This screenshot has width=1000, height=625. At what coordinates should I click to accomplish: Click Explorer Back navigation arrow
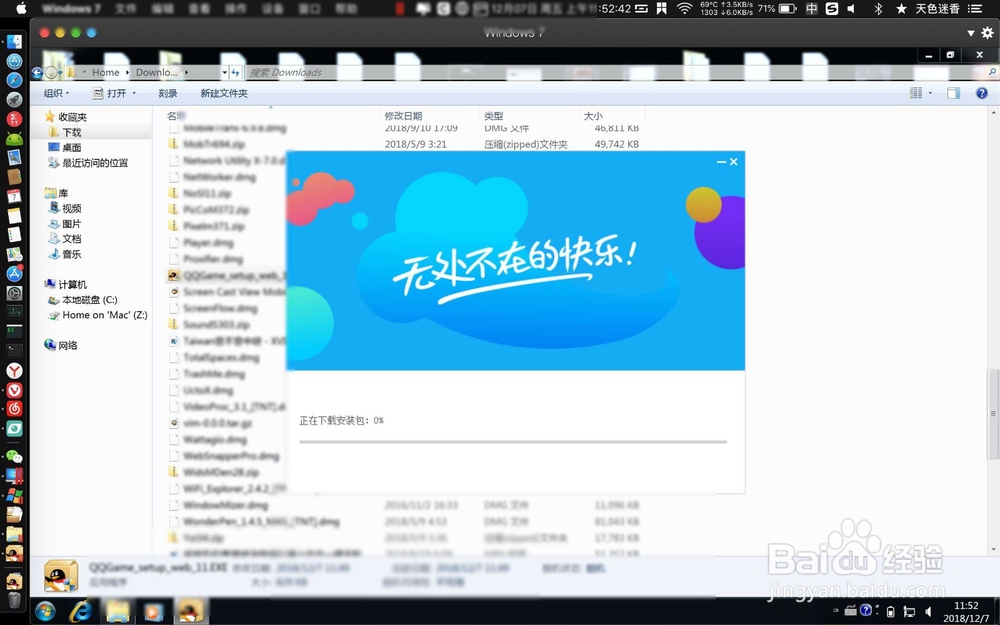[37, 73]
